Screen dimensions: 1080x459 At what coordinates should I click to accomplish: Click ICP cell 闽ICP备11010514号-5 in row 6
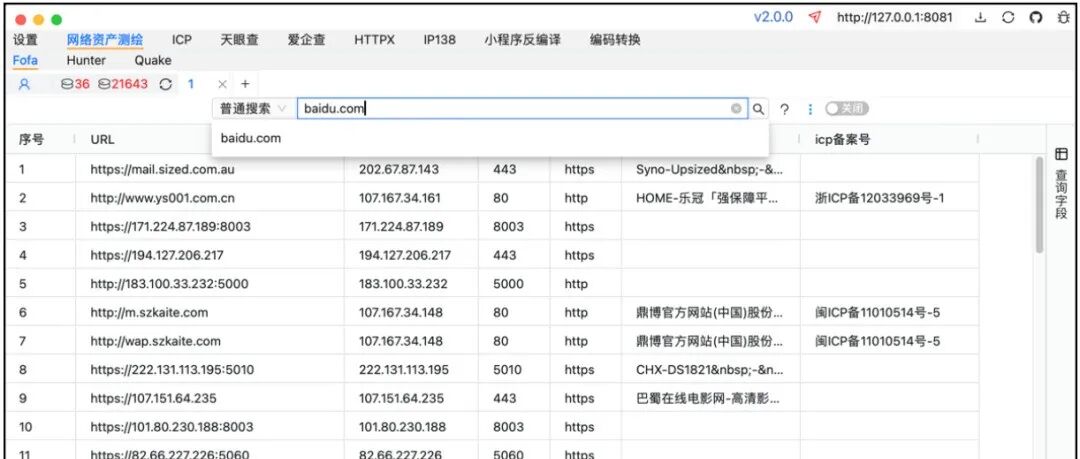[878, 313]
